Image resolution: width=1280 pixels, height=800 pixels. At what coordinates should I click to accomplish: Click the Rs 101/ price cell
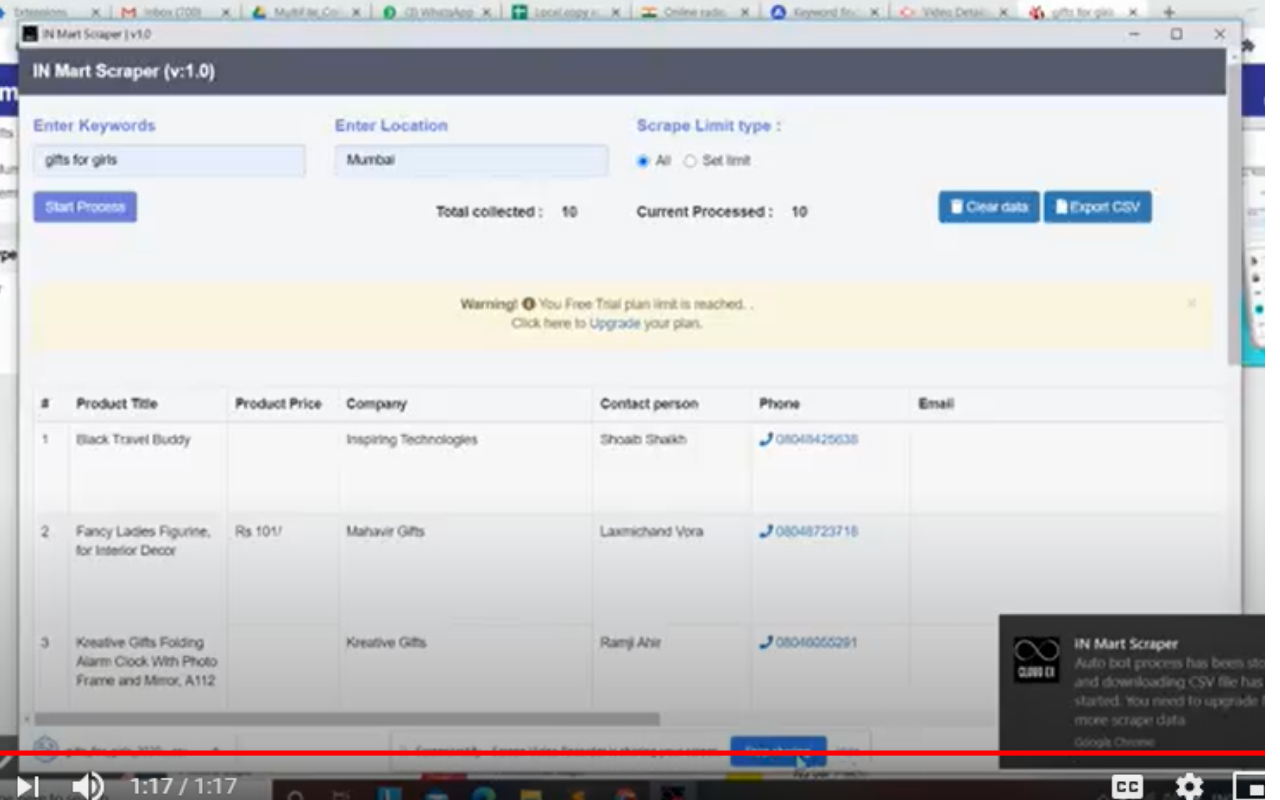click(x=259, y=531)
